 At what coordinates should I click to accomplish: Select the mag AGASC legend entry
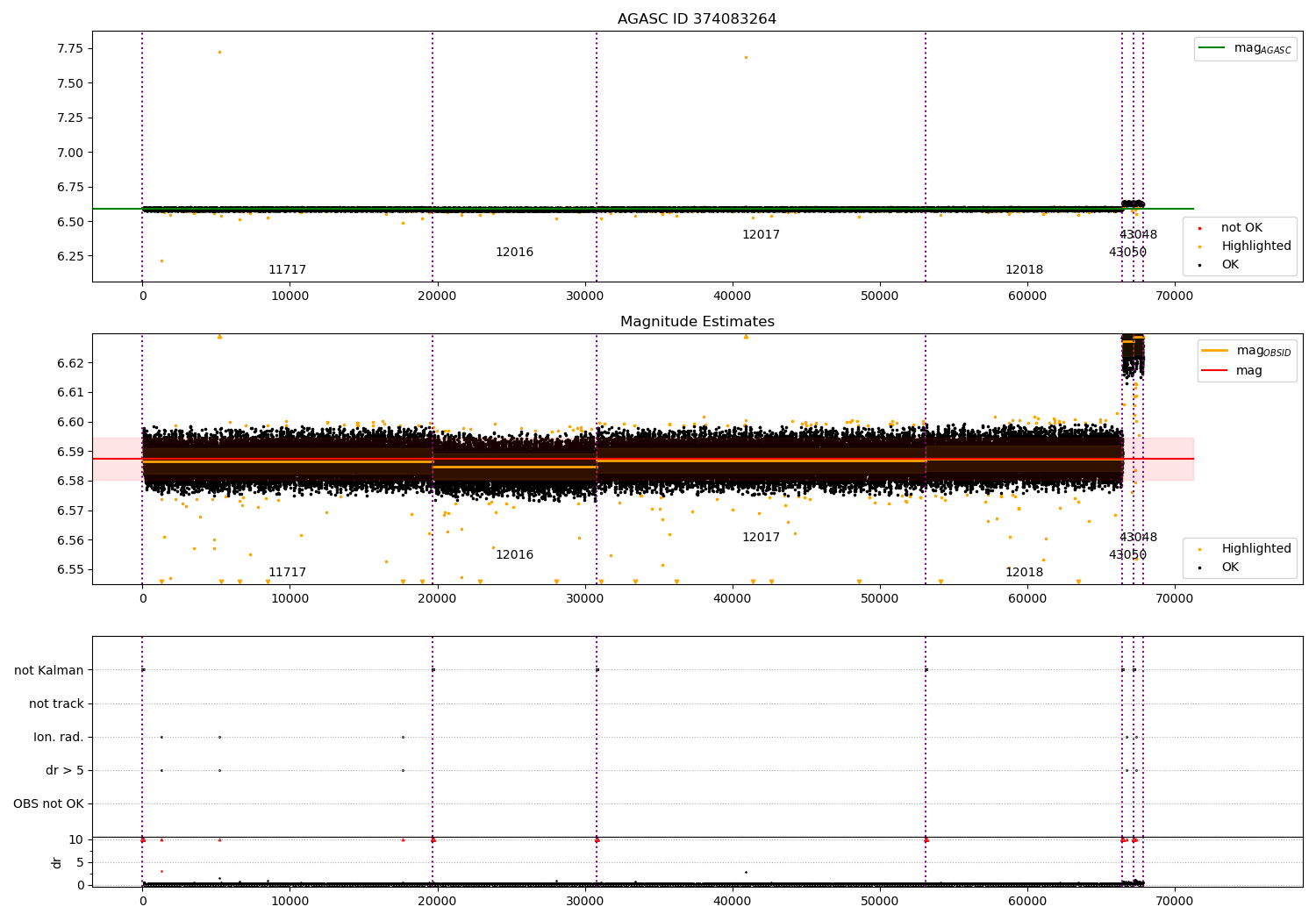click(1245, 48)
